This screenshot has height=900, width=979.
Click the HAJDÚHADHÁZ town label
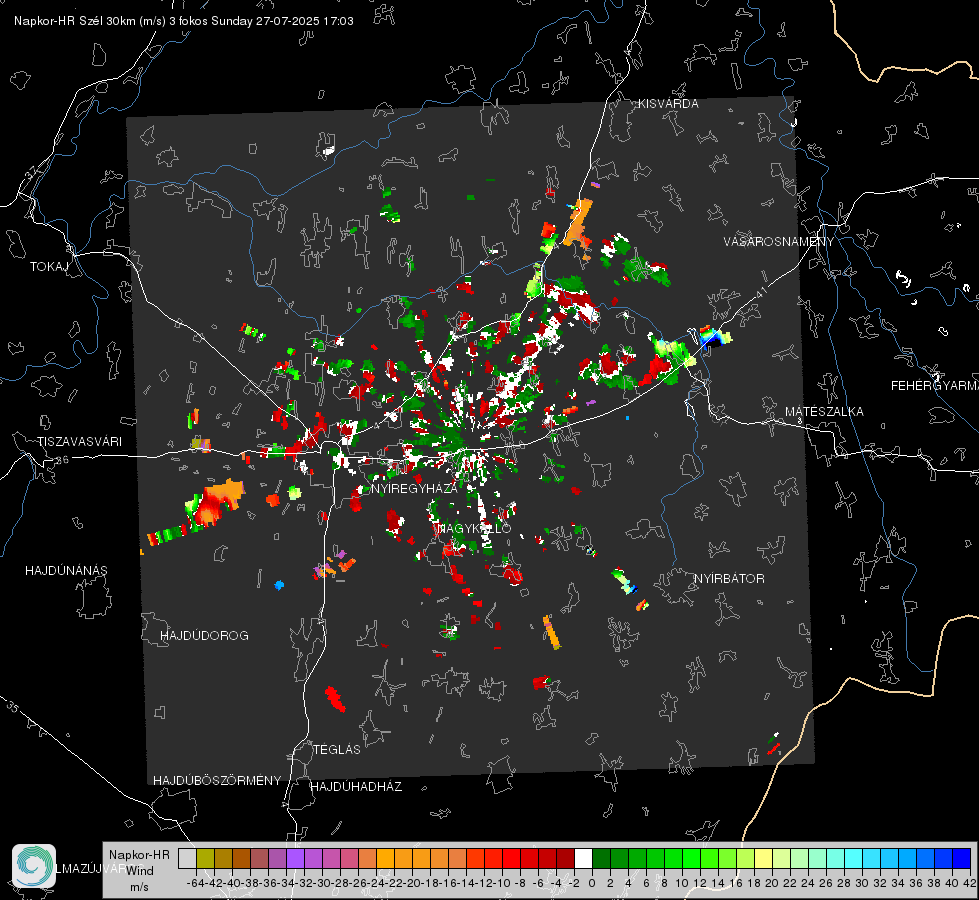coord(356,787)
